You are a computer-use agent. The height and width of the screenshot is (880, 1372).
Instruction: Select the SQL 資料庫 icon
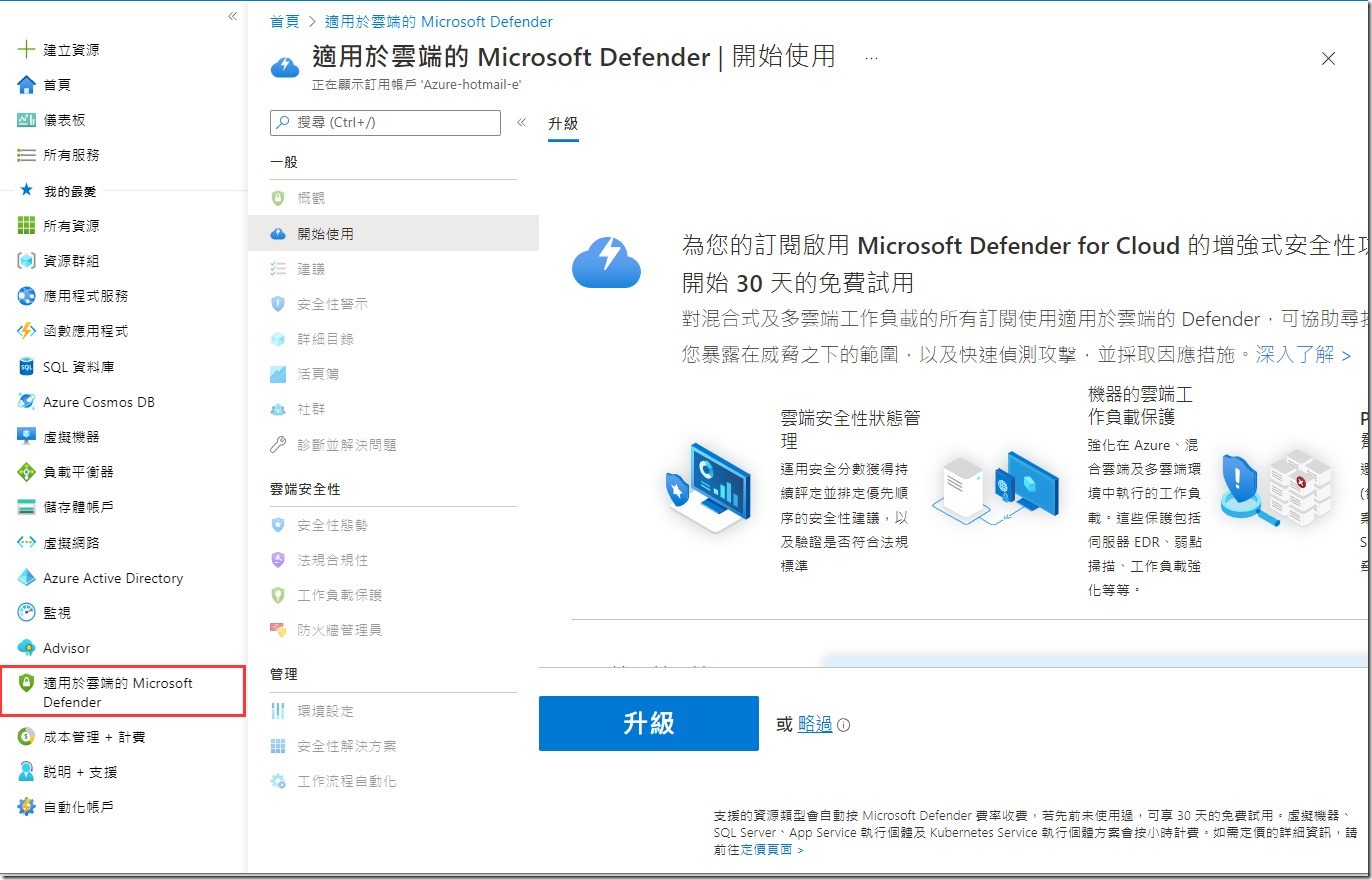point(27,367)
